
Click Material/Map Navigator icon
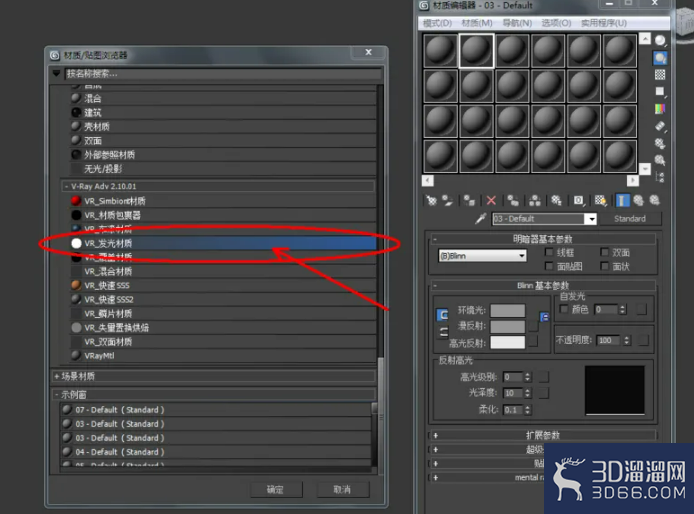pyautogui.click(x=660, y=177)
